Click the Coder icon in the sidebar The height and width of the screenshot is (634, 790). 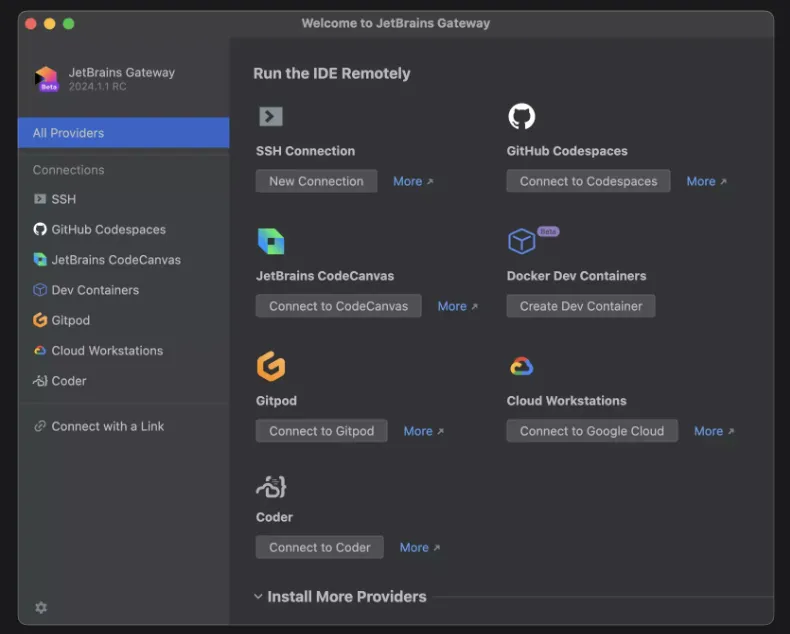(x=40, y=381)
